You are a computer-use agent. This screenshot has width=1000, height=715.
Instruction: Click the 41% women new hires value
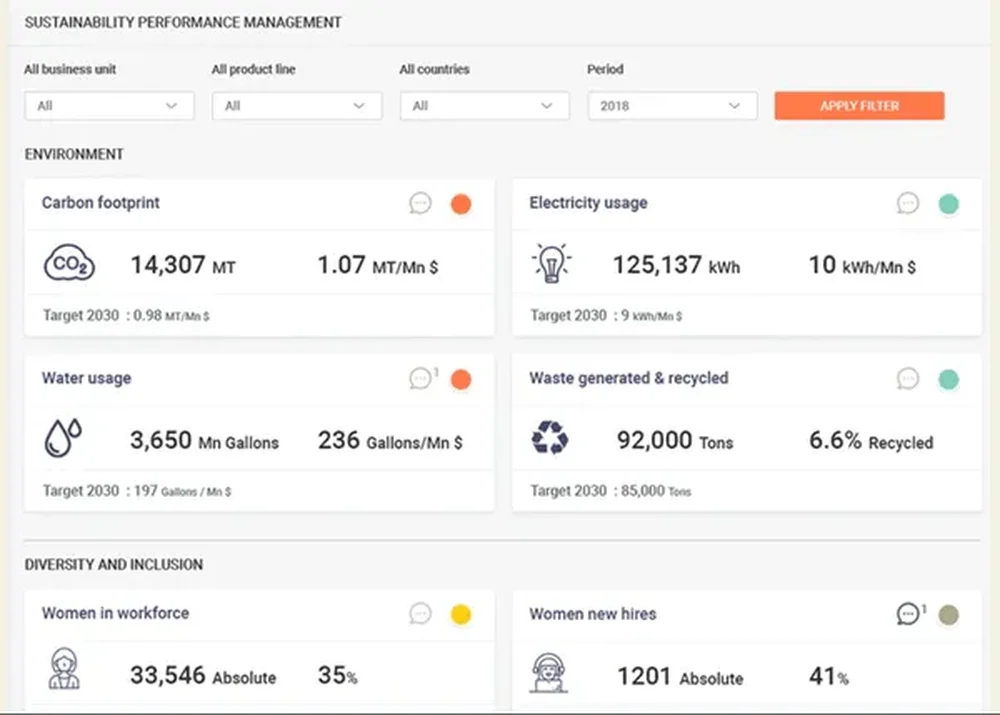pyautogui.click(x=828, y=677)
